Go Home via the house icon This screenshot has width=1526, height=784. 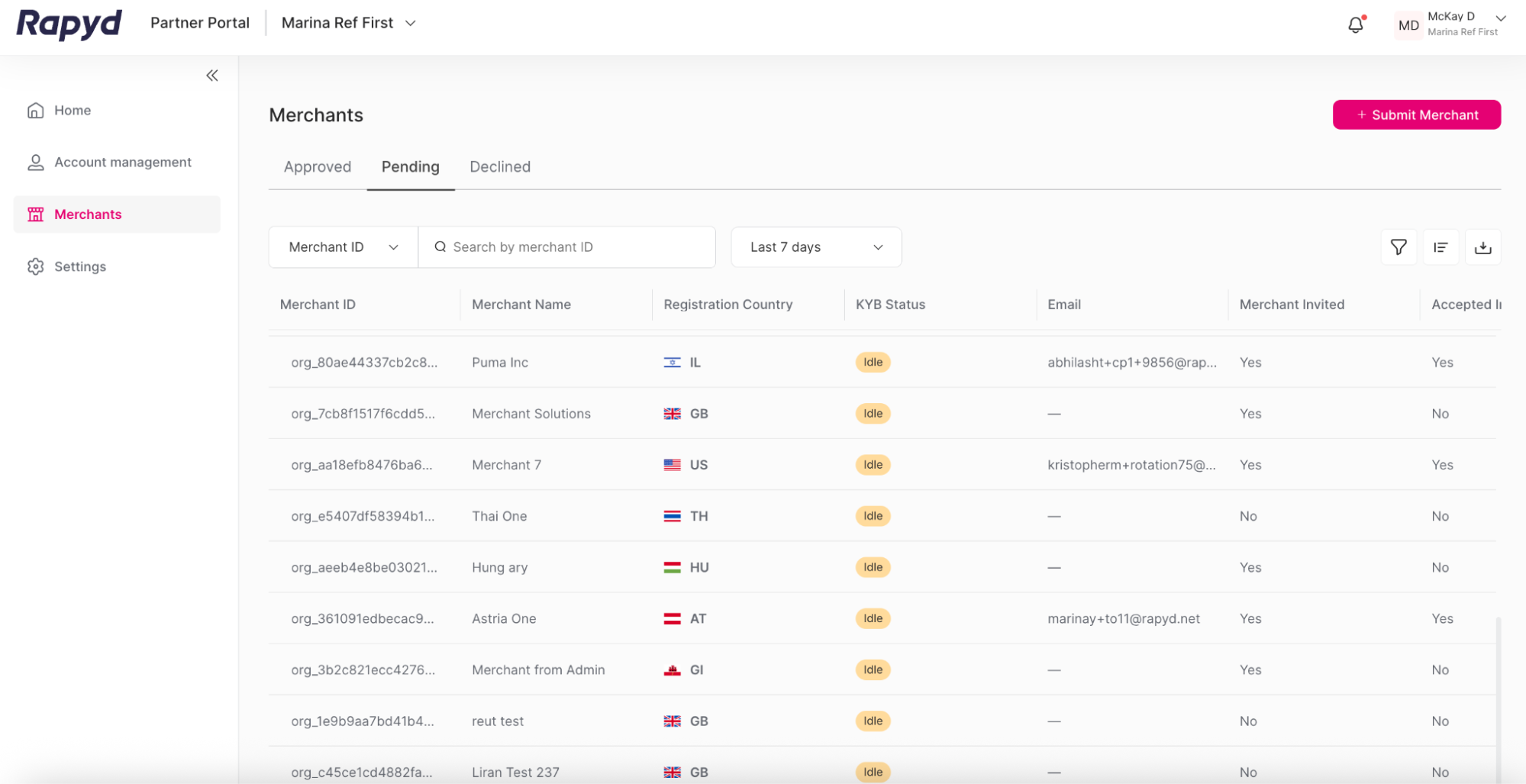click(x=35, y=110)
